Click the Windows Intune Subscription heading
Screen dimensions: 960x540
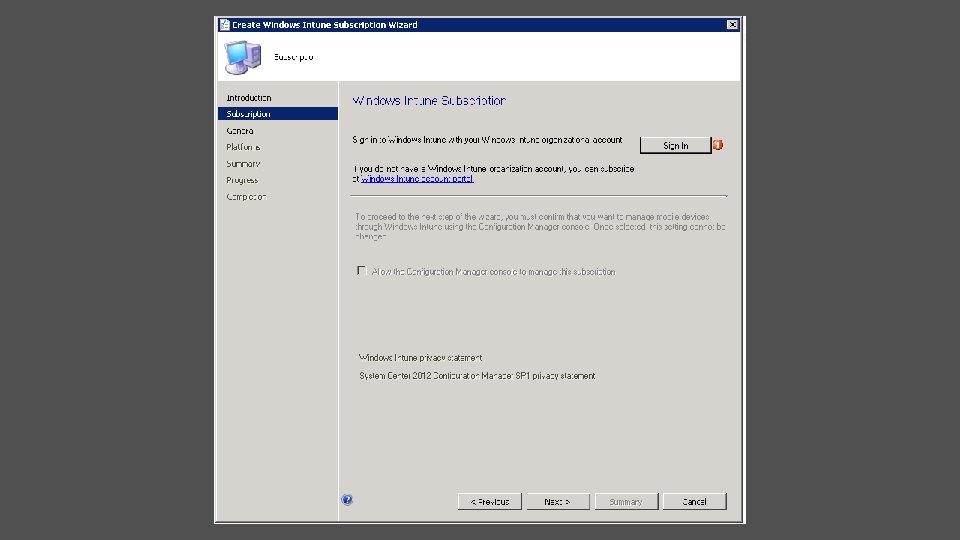429,100
